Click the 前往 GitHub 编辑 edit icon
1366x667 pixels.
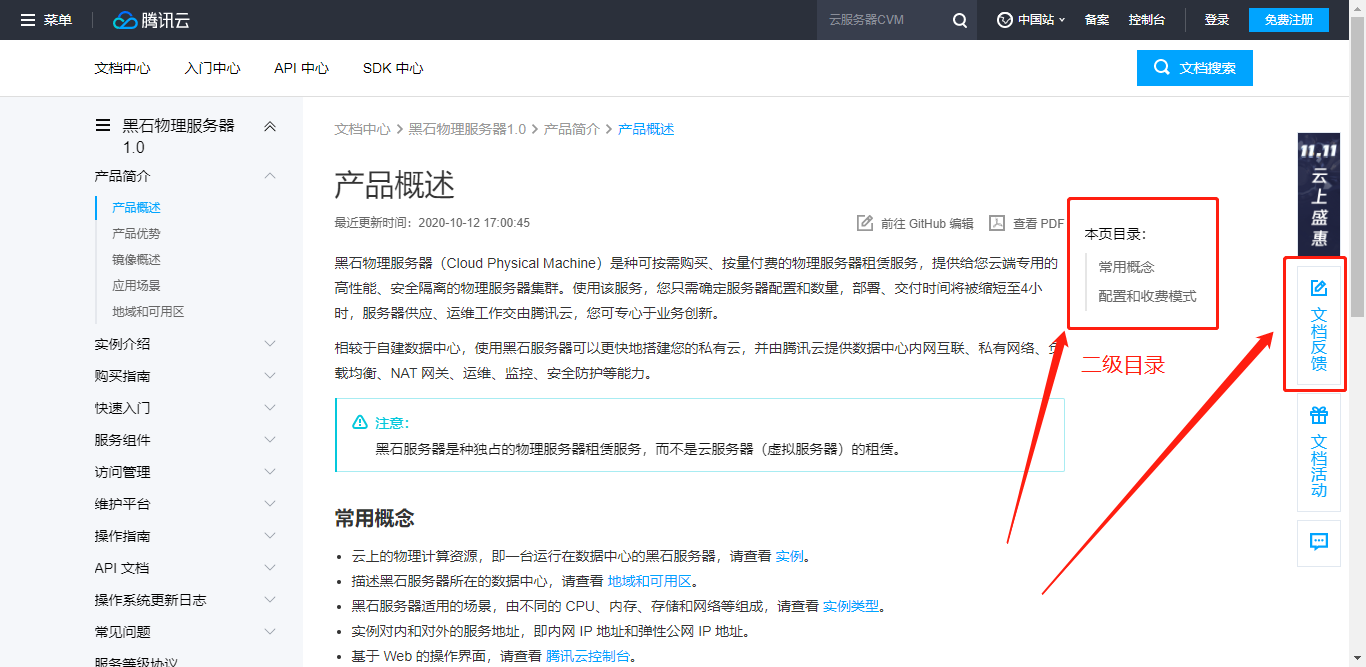pos(865,223)
